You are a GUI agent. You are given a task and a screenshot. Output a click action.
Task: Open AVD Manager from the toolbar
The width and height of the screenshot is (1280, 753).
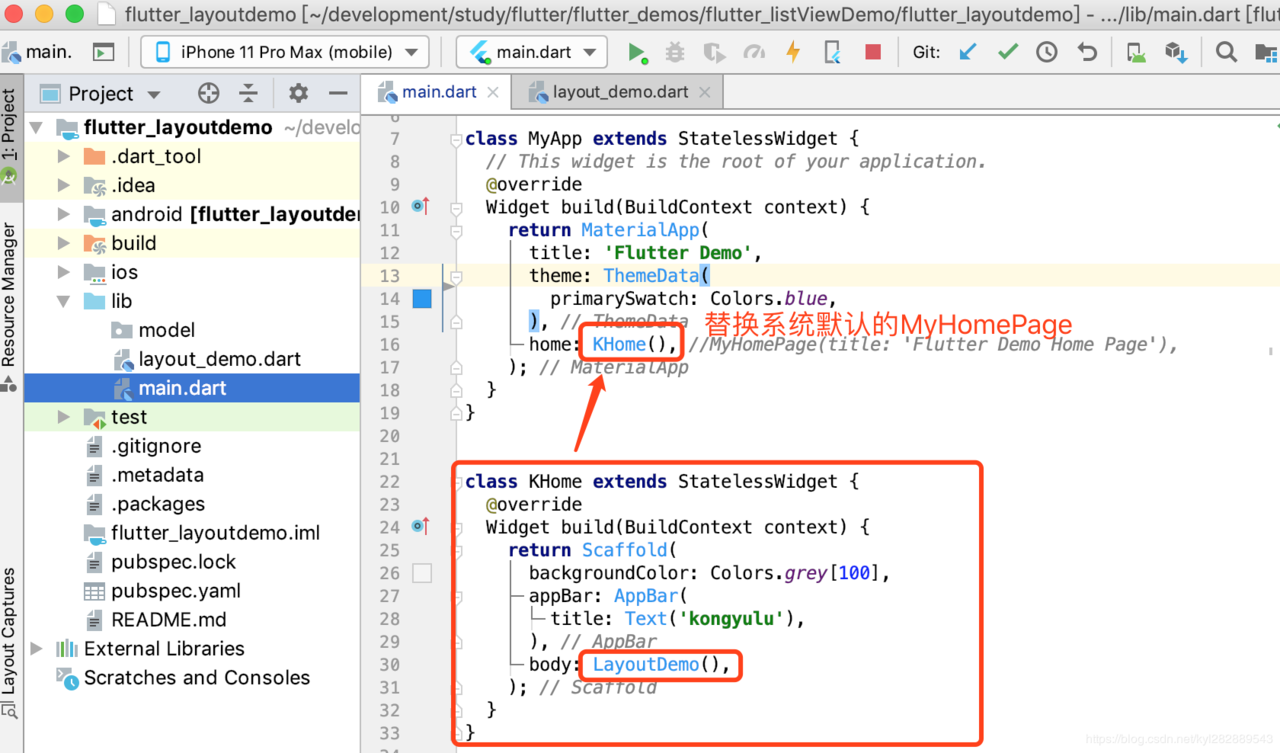point(1135,52)
